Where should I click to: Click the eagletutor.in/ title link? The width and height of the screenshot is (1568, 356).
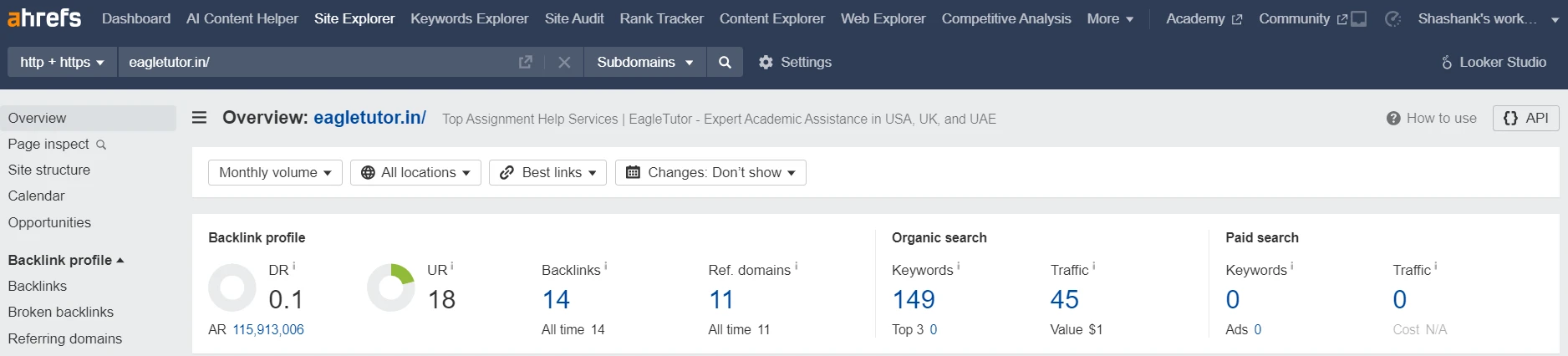click(369, 118)
